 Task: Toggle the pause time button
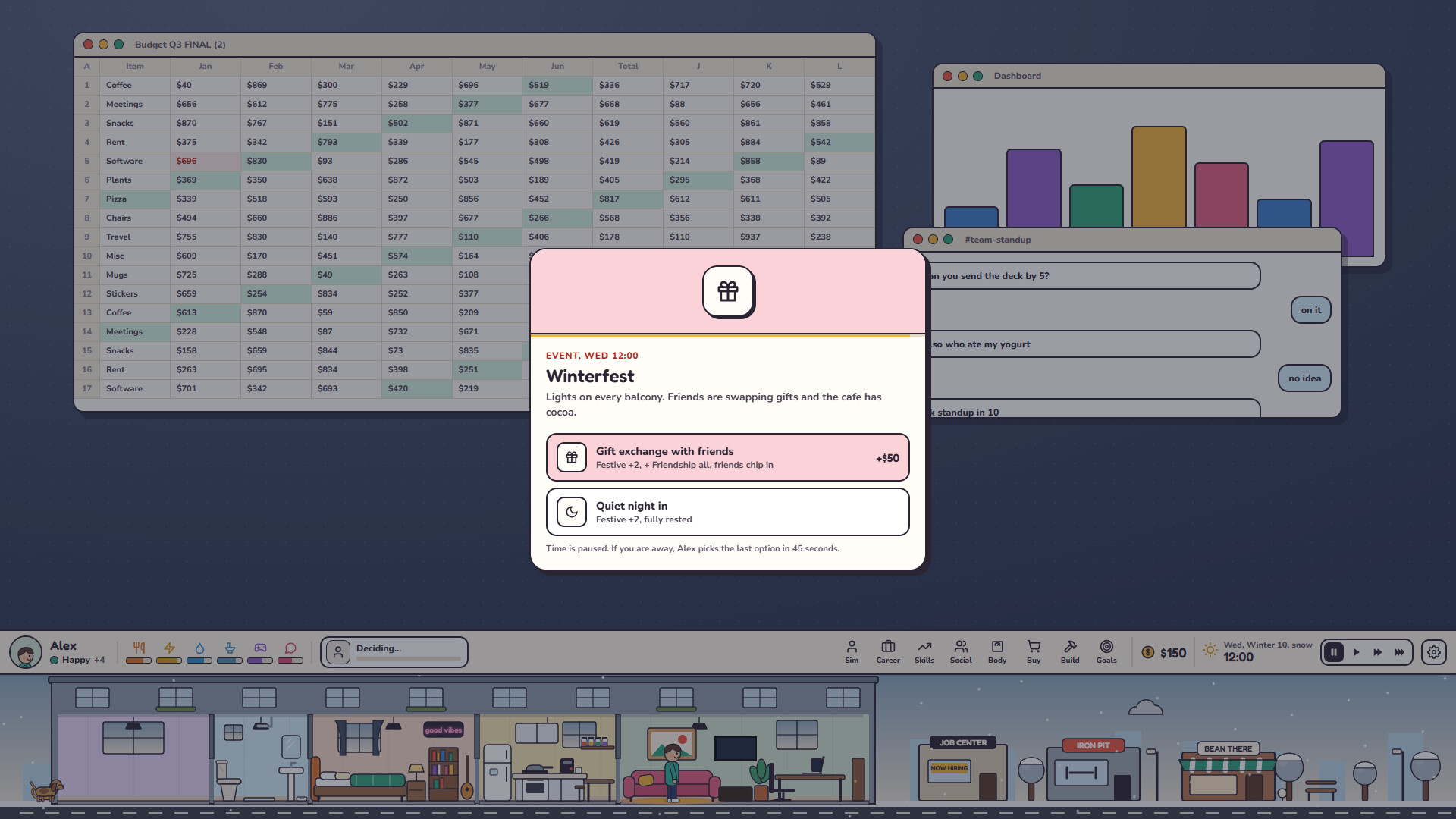tap(1334, 652)
